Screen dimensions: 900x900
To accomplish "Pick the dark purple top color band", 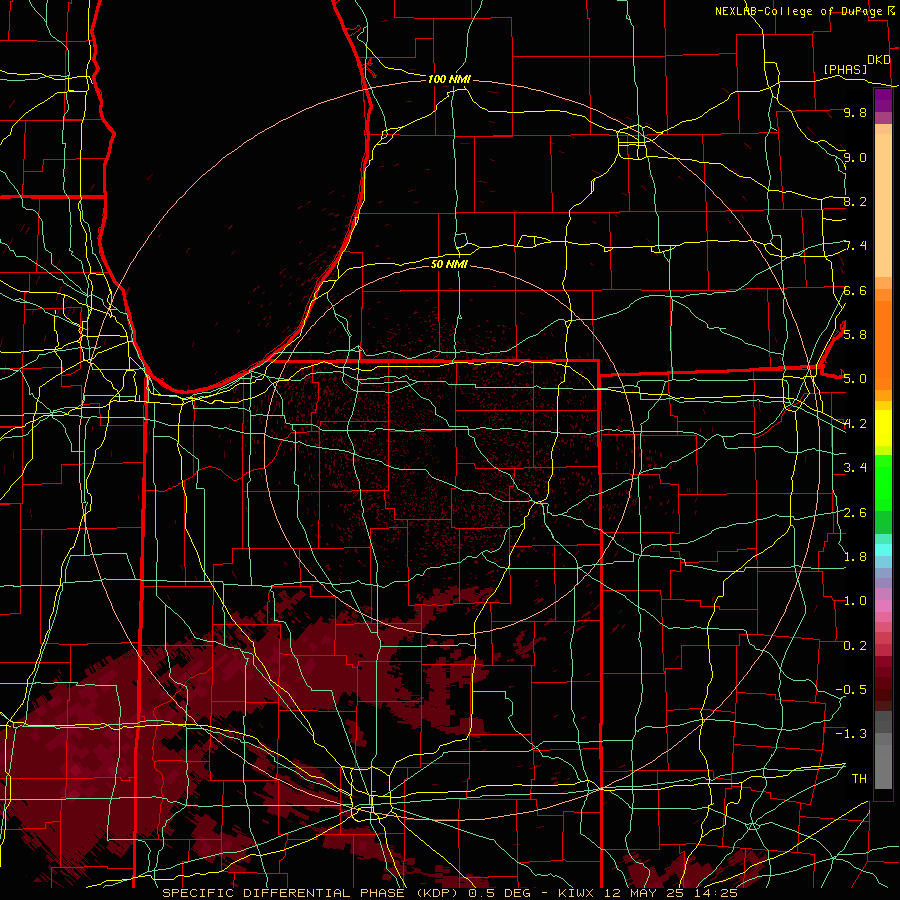I will tap(883, 101).
